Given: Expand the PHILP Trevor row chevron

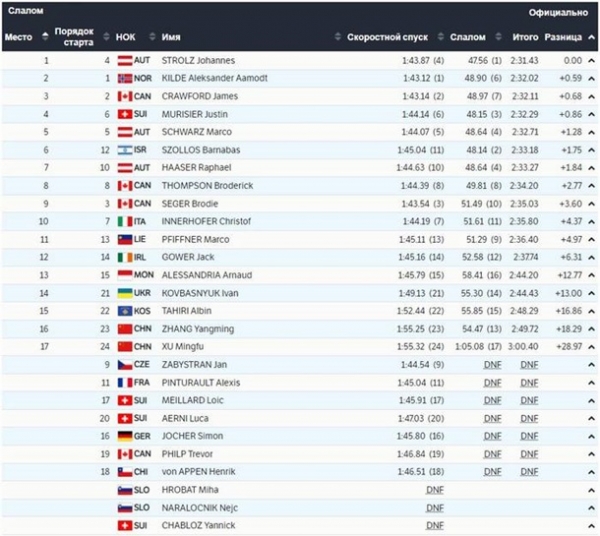Looking at the screenshot, I should [592, 454].
